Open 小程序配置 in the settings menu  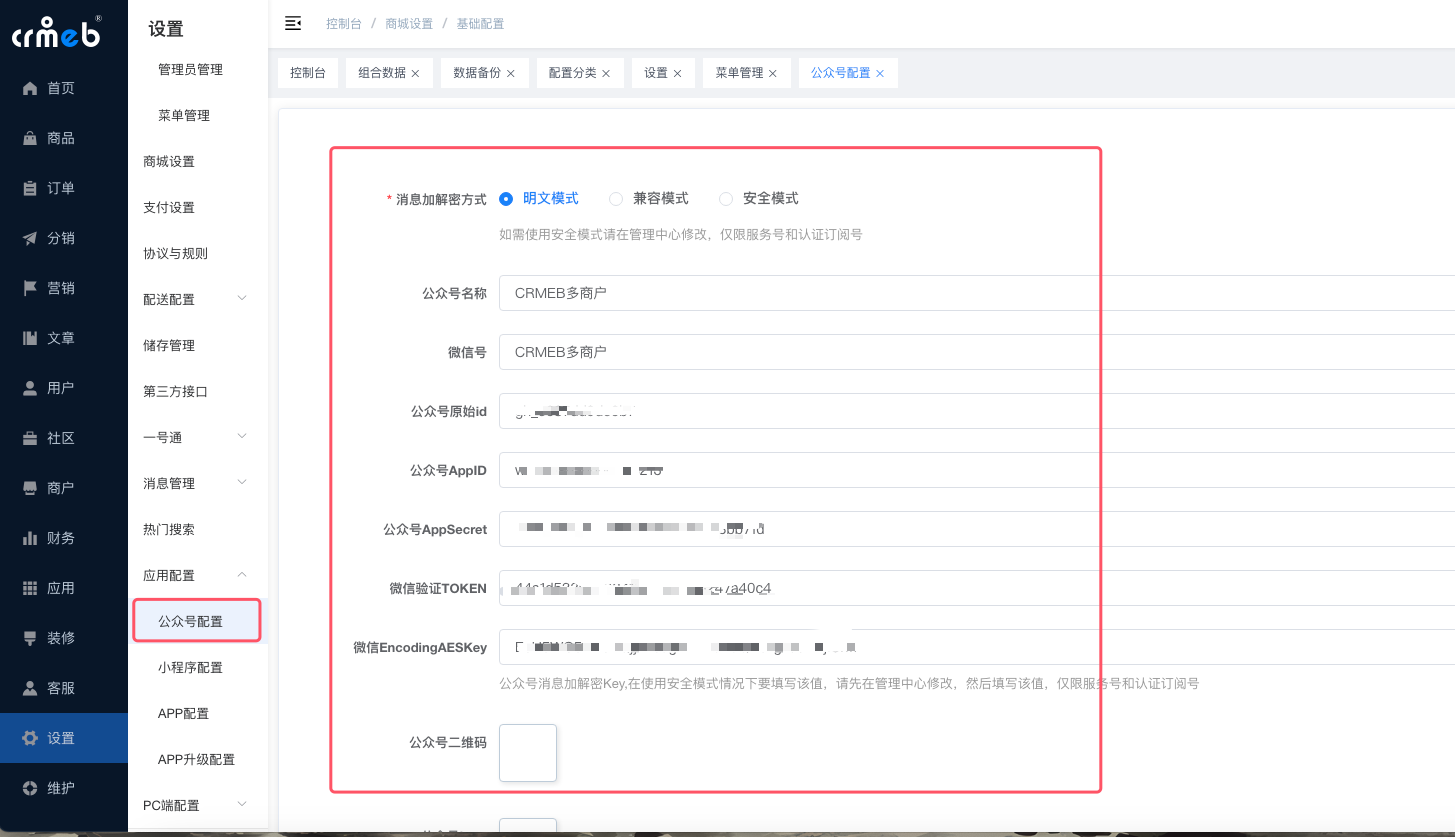(x=190, y=667)
